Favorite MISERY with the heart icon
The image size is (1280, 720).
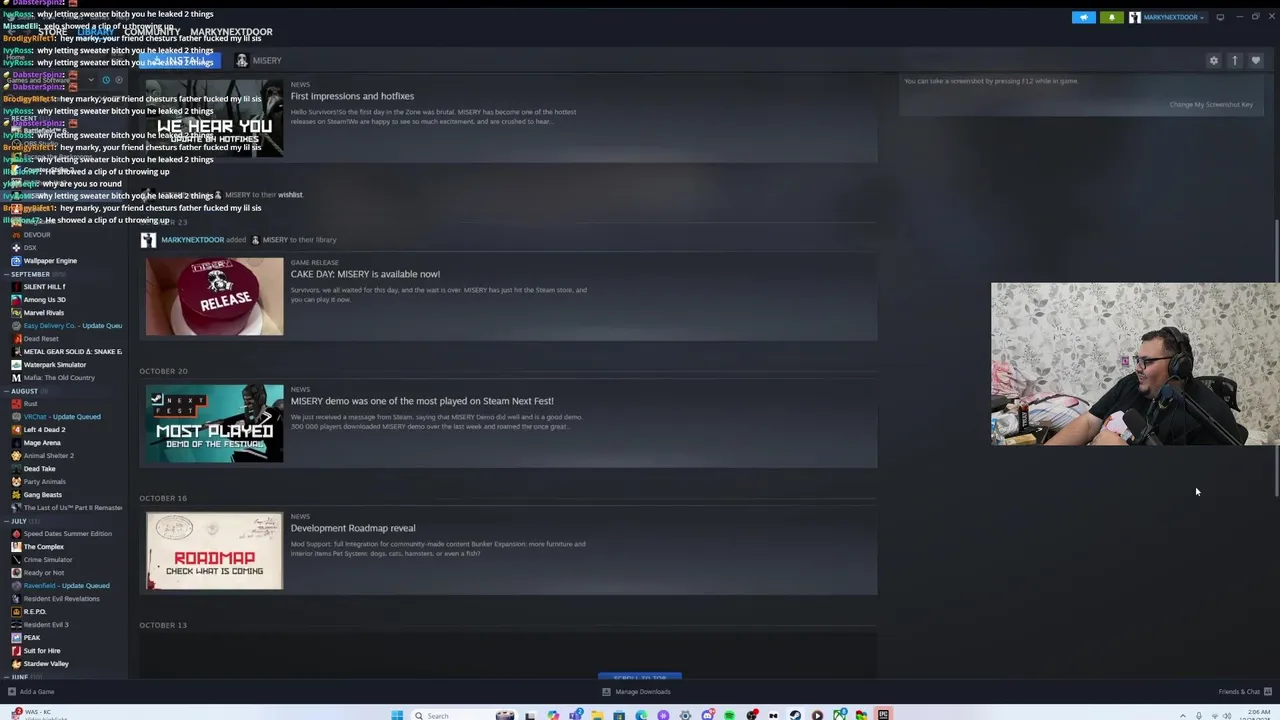(1256, 61)
